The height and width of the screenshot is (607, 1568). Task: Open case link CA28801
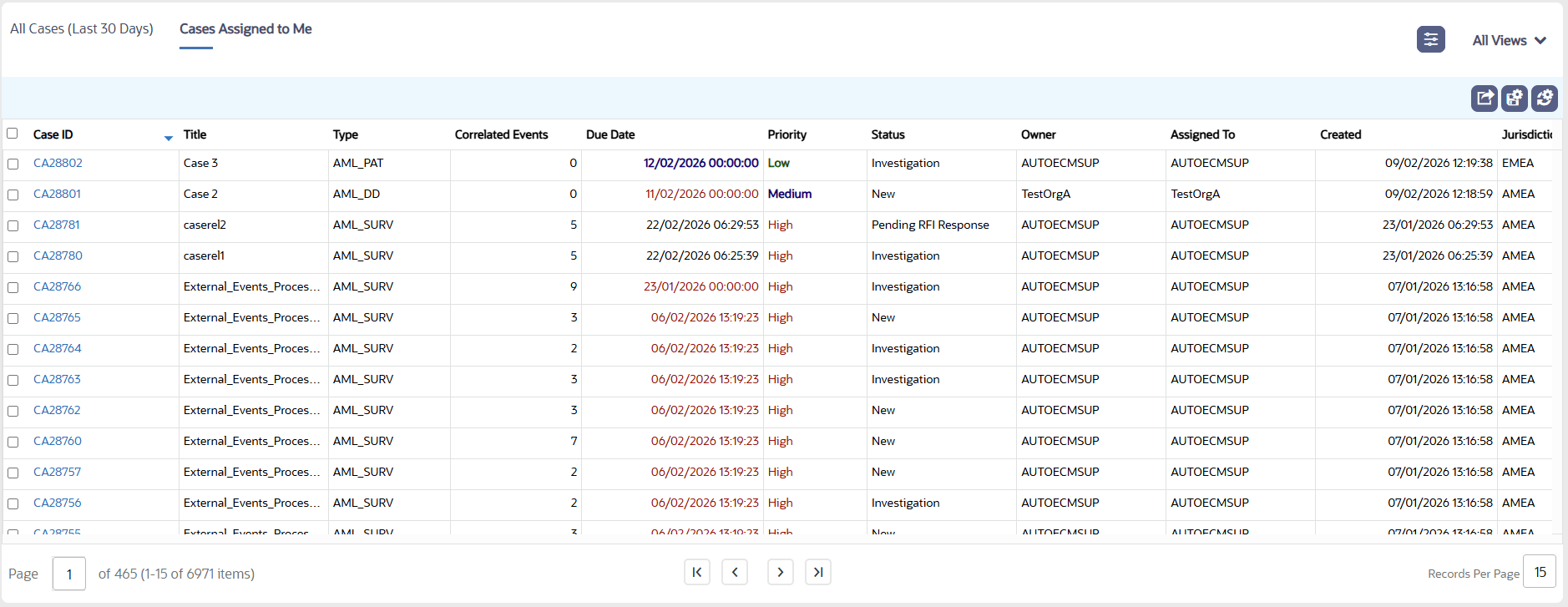click(57, 194)
